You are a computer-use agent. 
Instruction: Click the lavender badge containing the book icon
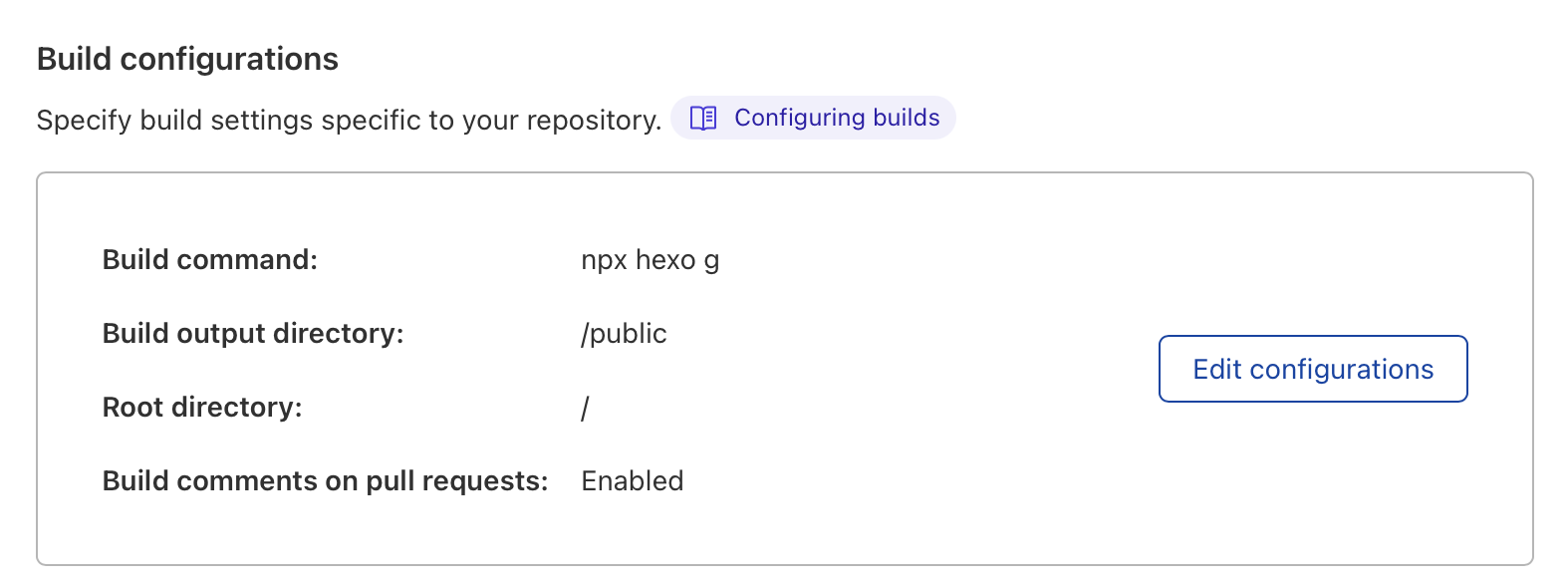click(813, 118)
